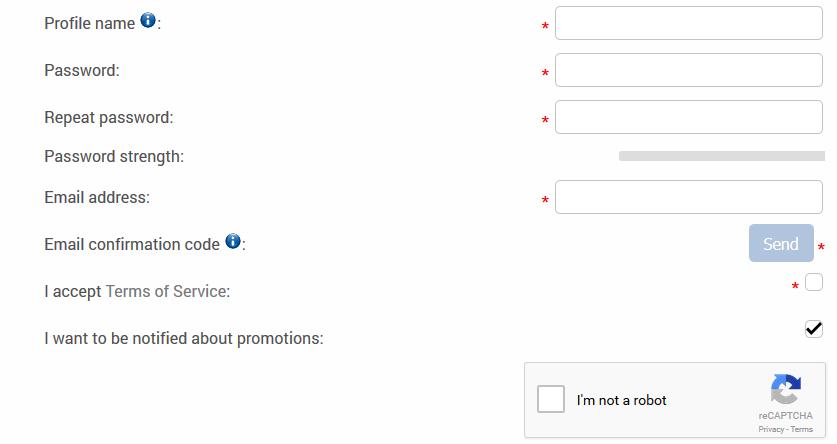Click into the Password input field
837x444 pixels.
(x=689, y=70)
